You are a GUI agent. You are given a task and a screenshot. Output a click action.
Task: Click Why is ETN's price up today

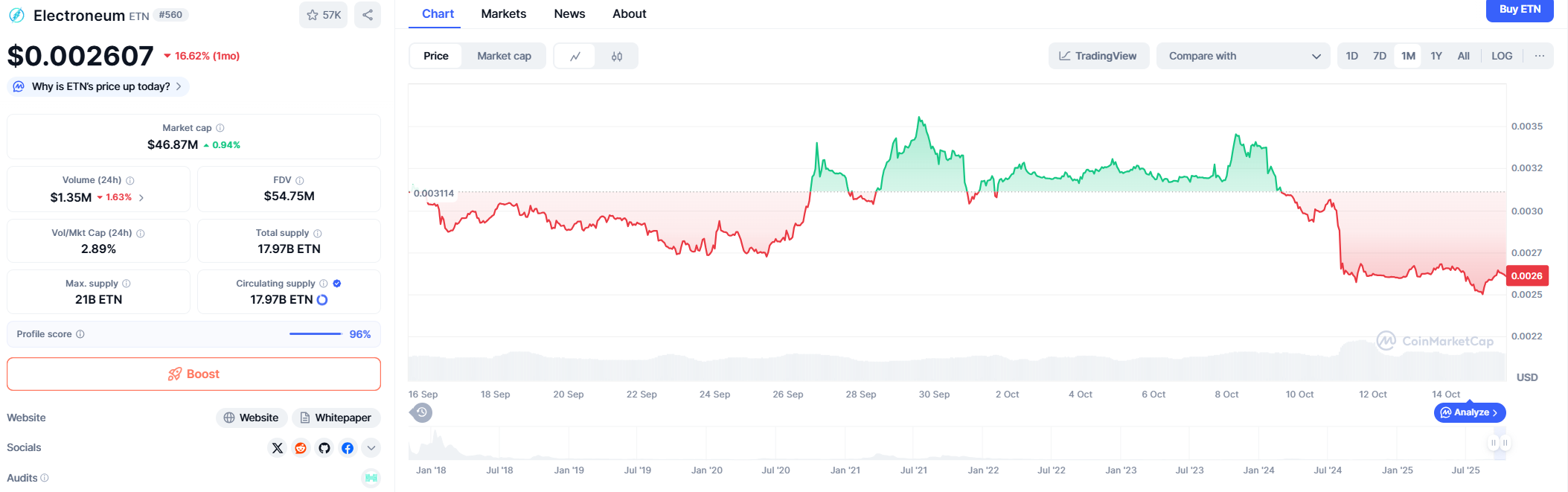[x=98, y=86]
